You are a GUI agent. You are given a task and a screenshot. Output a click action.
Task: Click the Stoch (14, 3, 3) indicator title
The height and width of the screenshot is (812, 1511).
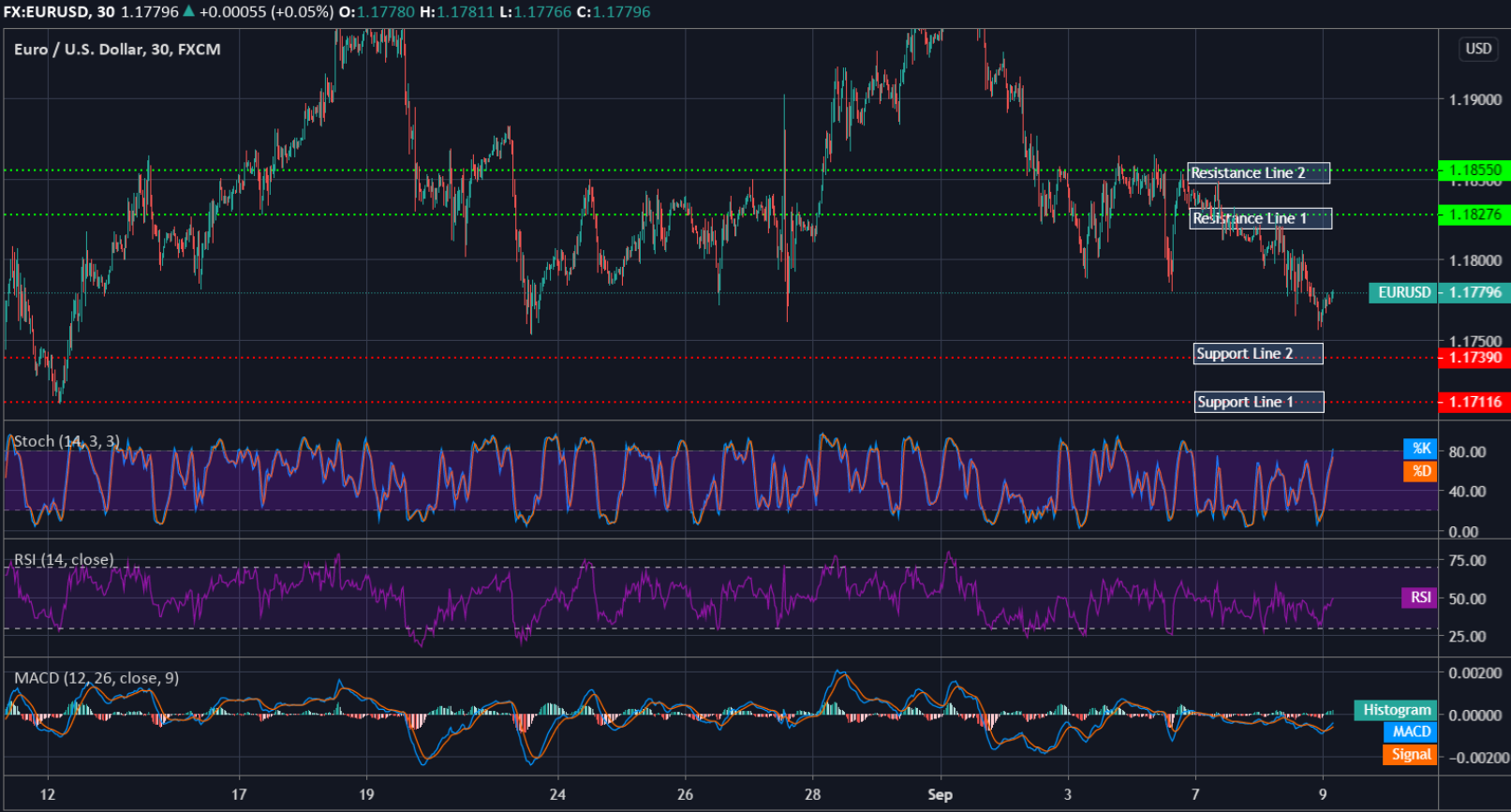coord(67,441)
